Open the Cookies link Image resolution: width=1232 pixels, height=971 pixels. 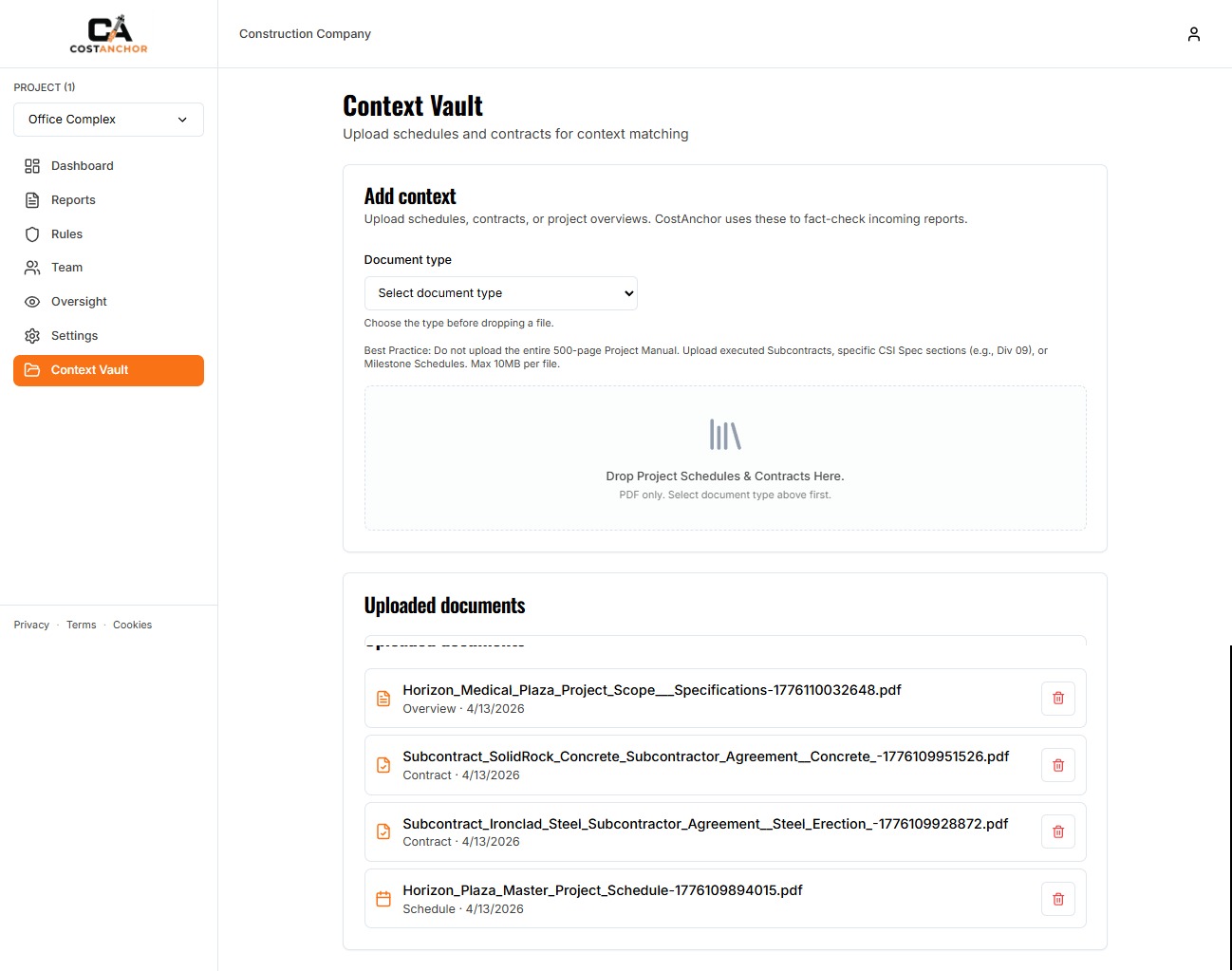(132, 625)
